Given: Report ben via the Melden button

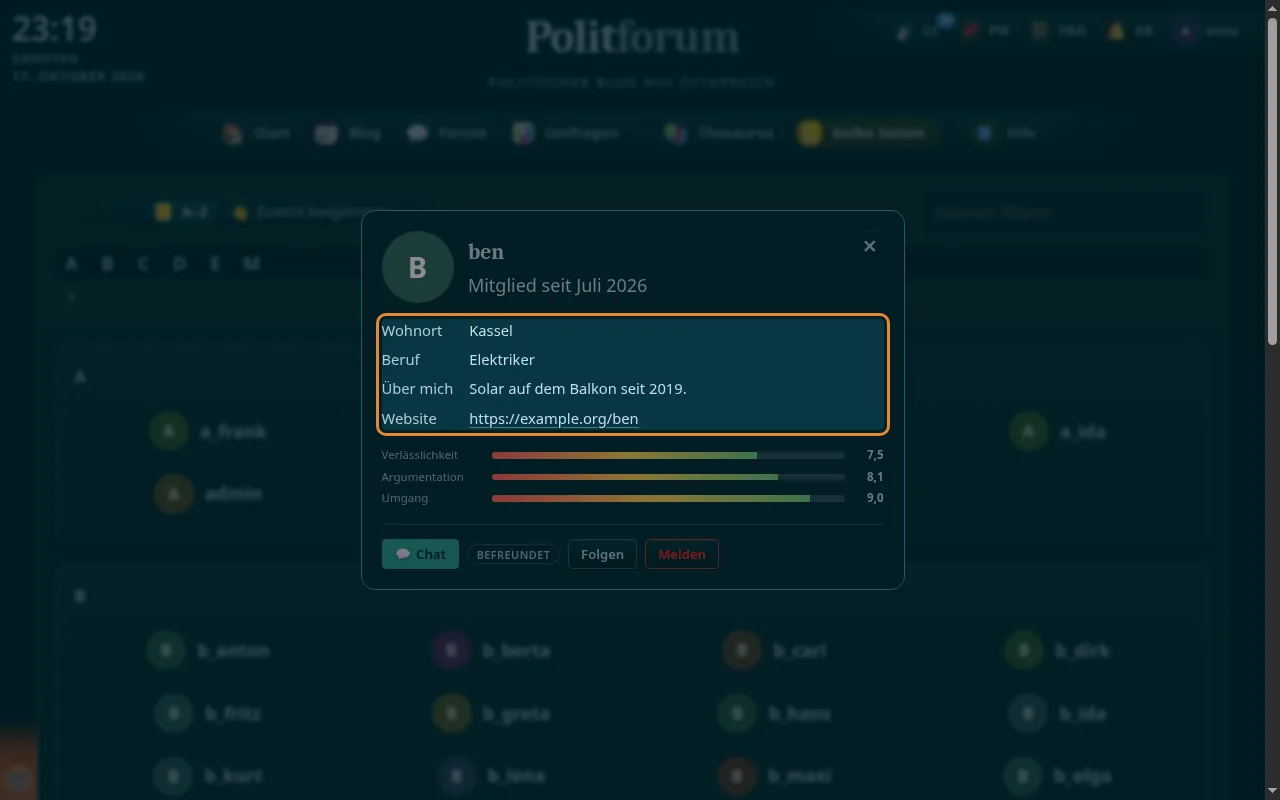Looking at the screenshot, I should (x=681, y=554).
